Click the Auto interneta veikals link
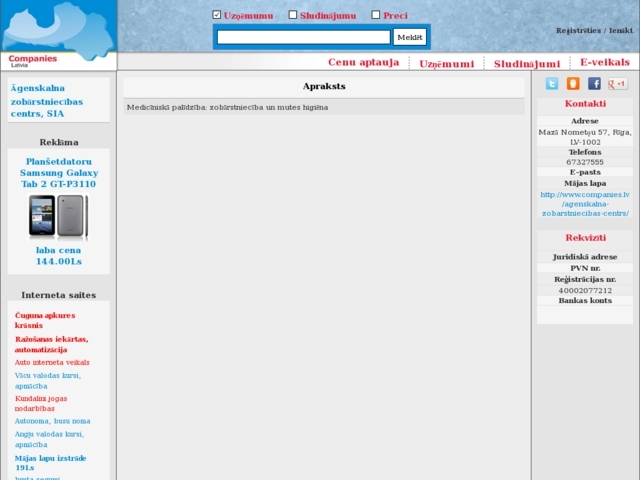 click(52, 362)
